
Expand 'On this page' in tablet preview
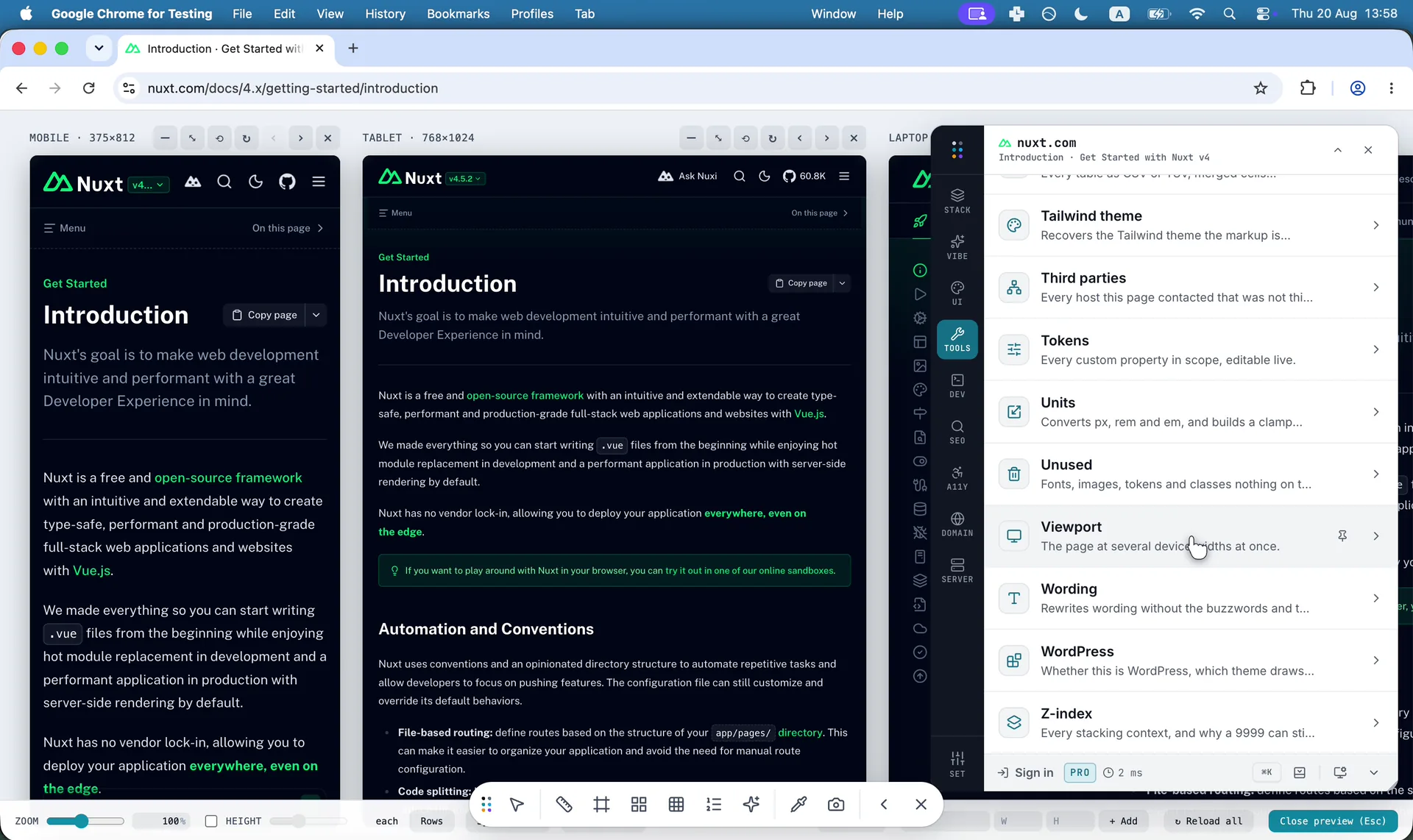[820, 213]
